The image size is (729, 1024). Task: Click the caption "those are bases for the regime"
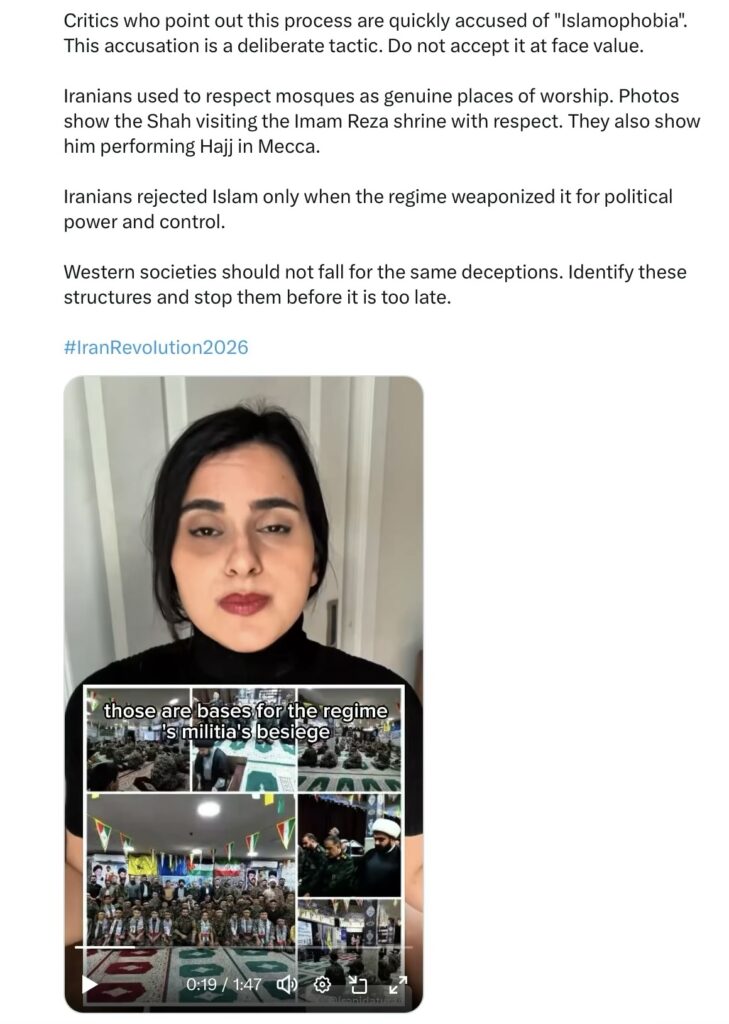pyautogui.click(x=246, y=711)
